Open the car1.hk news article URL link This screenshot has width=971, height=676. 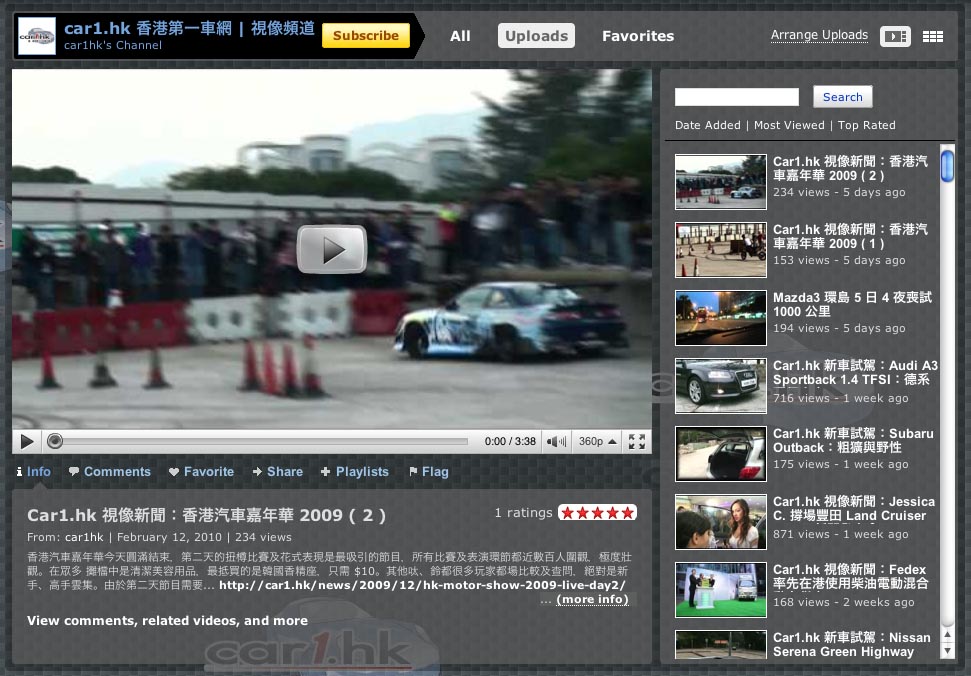click(422, 585)
